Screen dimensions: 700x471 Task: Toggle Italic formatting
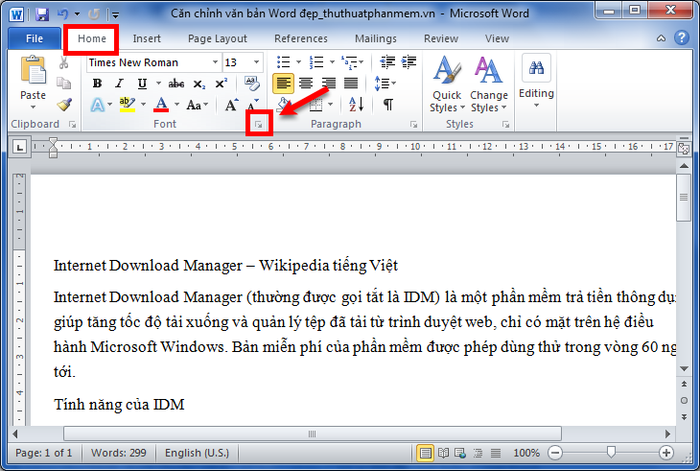119,83
